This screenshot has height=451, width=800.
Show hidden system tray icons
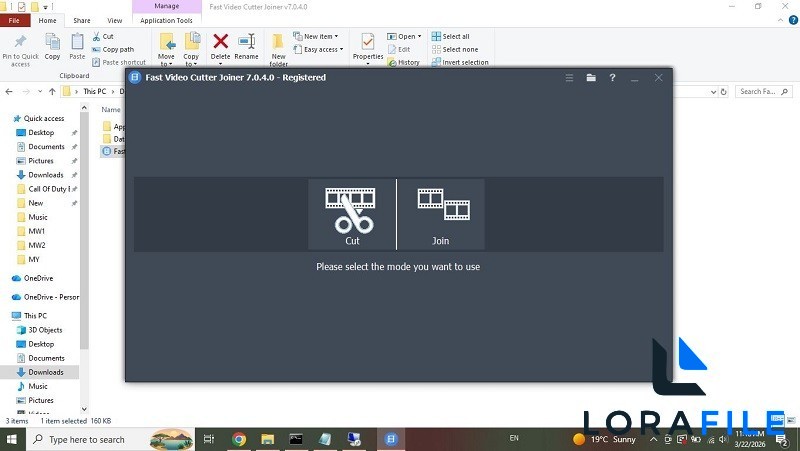(x=653, y=439)
